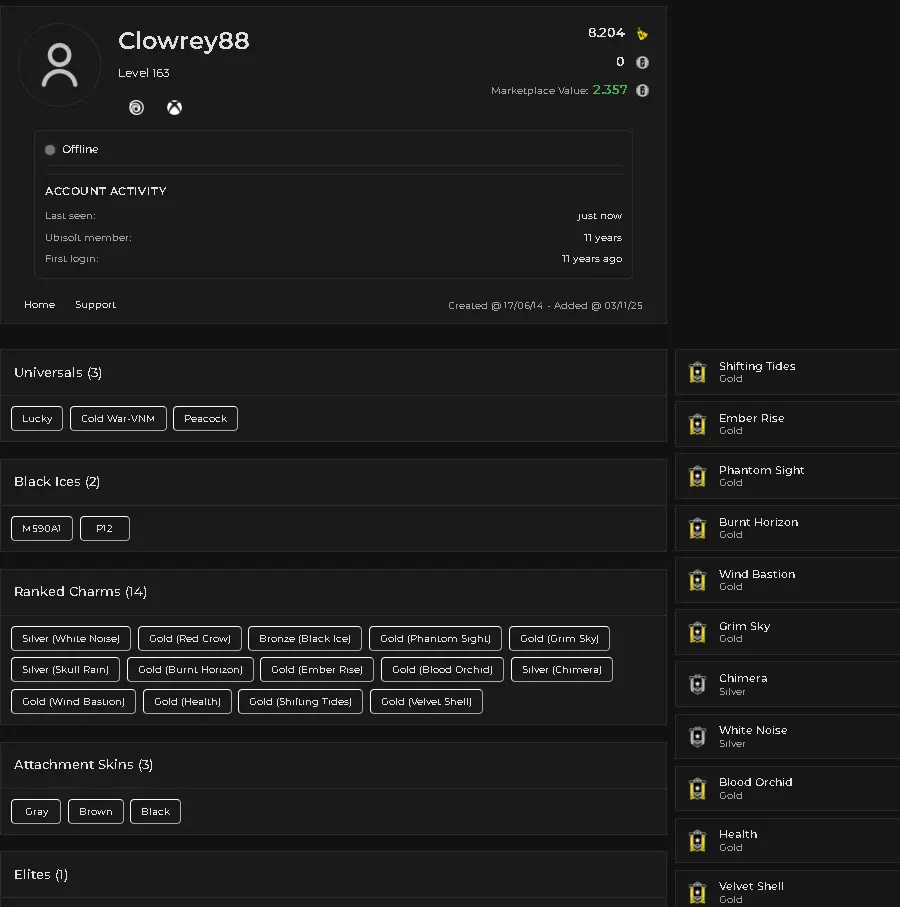
Task: Select the Lucky universal skin tag
Action: tap(37, 419)
